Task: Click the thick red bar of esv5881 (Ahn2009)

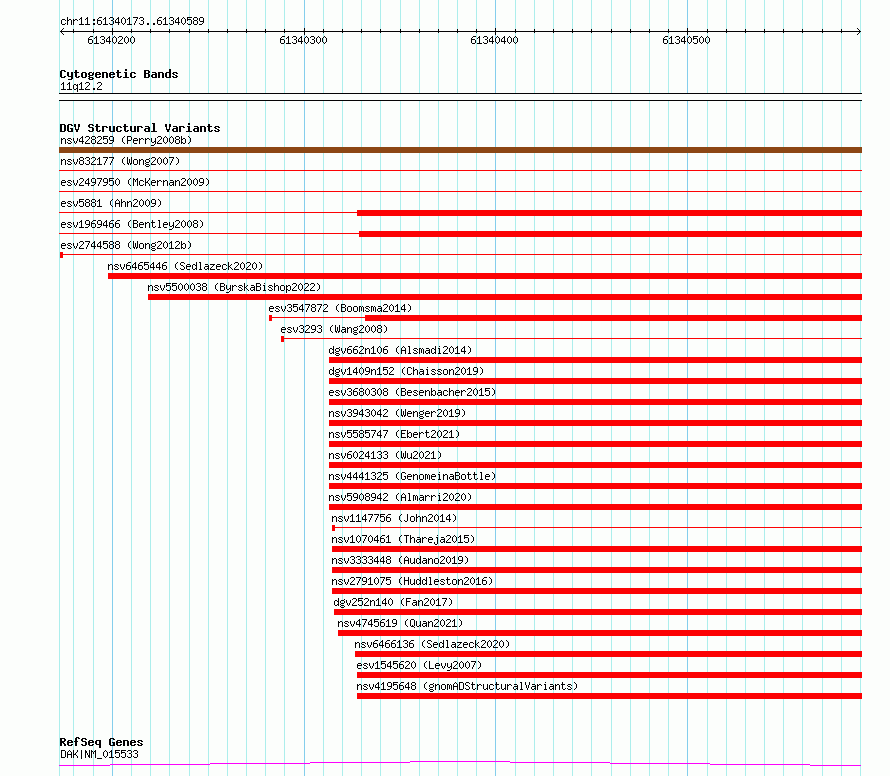Action: point(610,213)
